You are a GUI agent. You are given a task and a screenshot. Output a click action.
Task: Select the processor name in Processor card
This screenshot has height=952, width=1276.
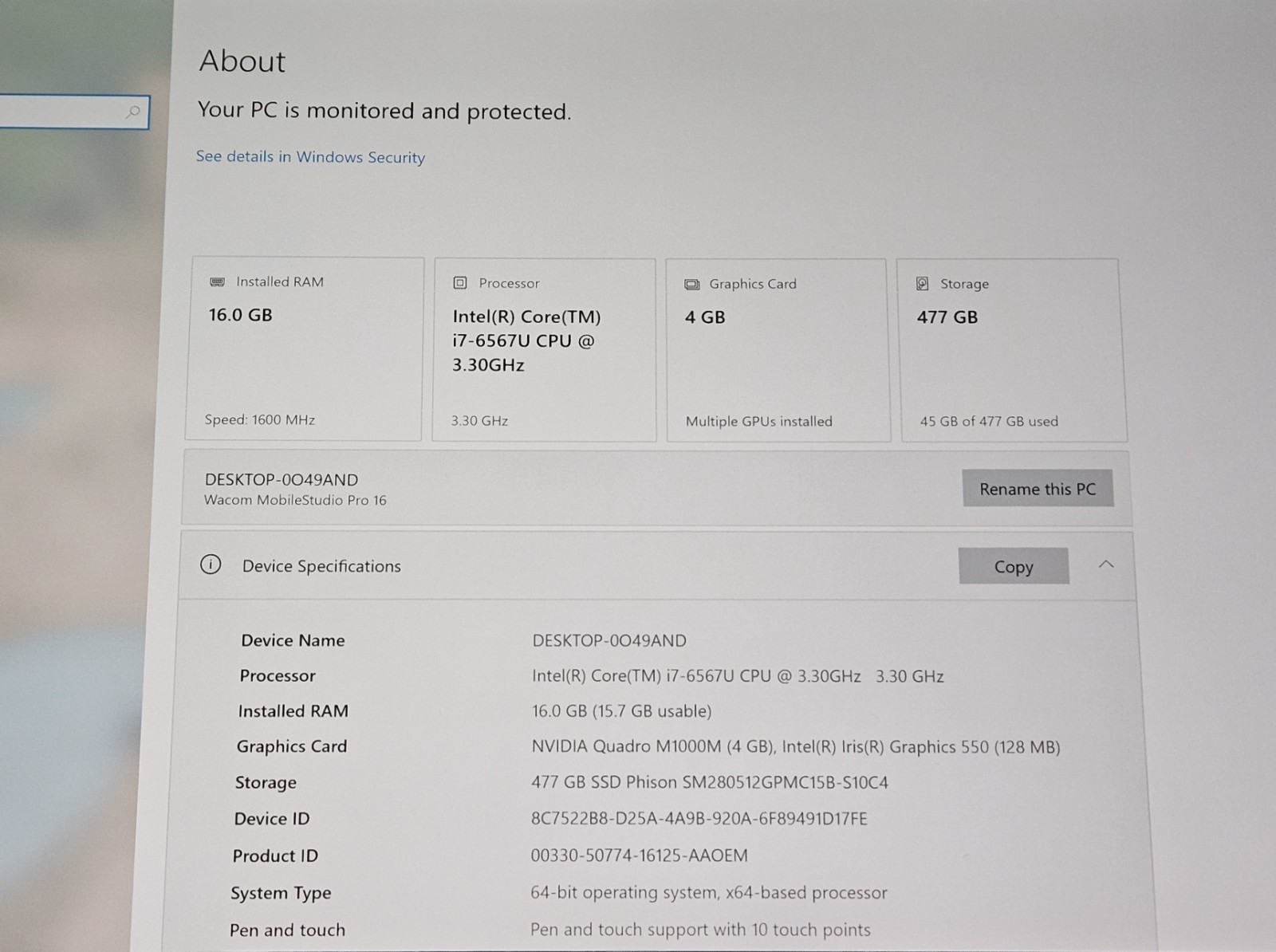point(526,340)
